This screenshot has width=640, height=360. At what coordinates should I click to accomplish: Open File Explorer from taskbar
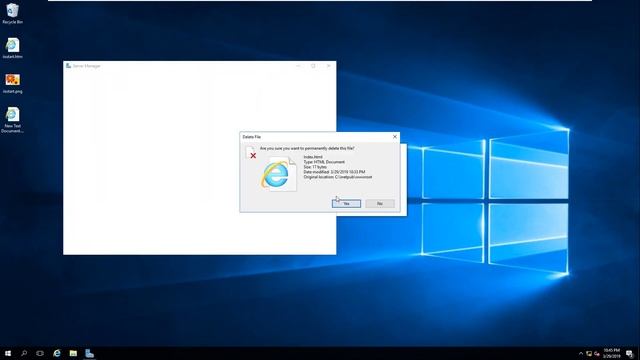tap(73, 353)
